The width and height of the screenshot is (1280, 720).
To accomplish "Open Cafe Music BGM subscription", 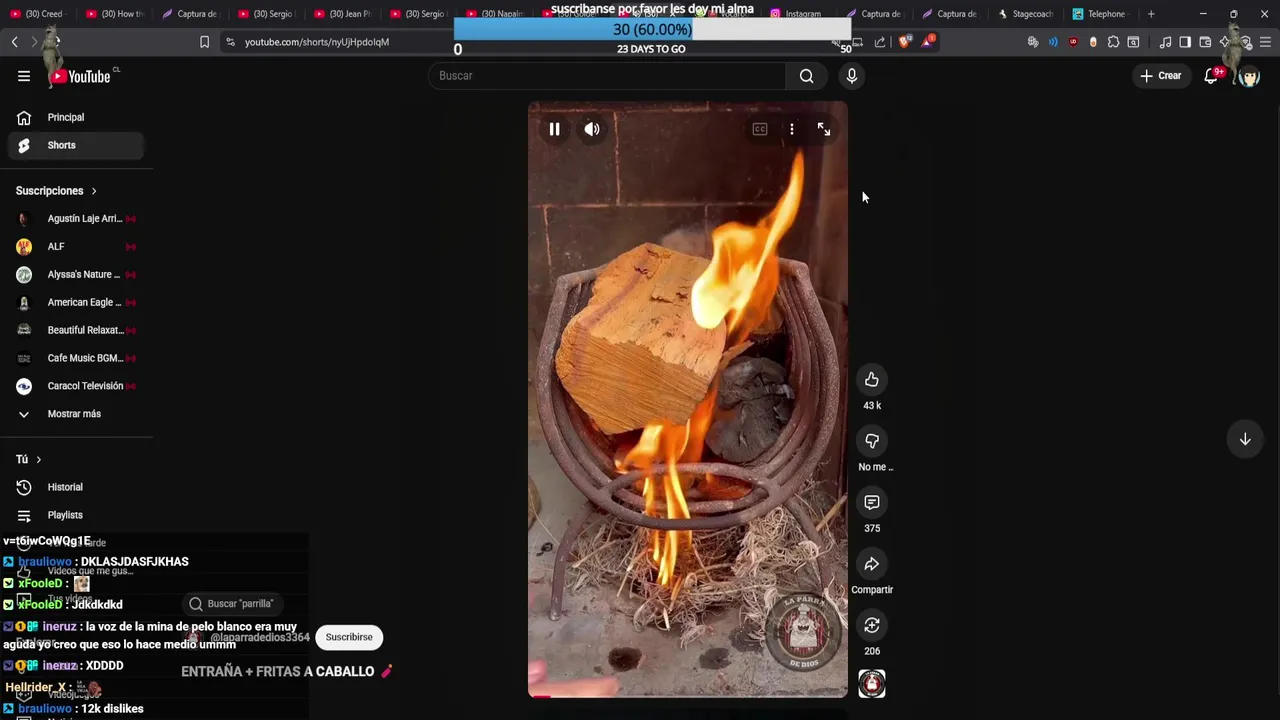I will coord(76,358).
